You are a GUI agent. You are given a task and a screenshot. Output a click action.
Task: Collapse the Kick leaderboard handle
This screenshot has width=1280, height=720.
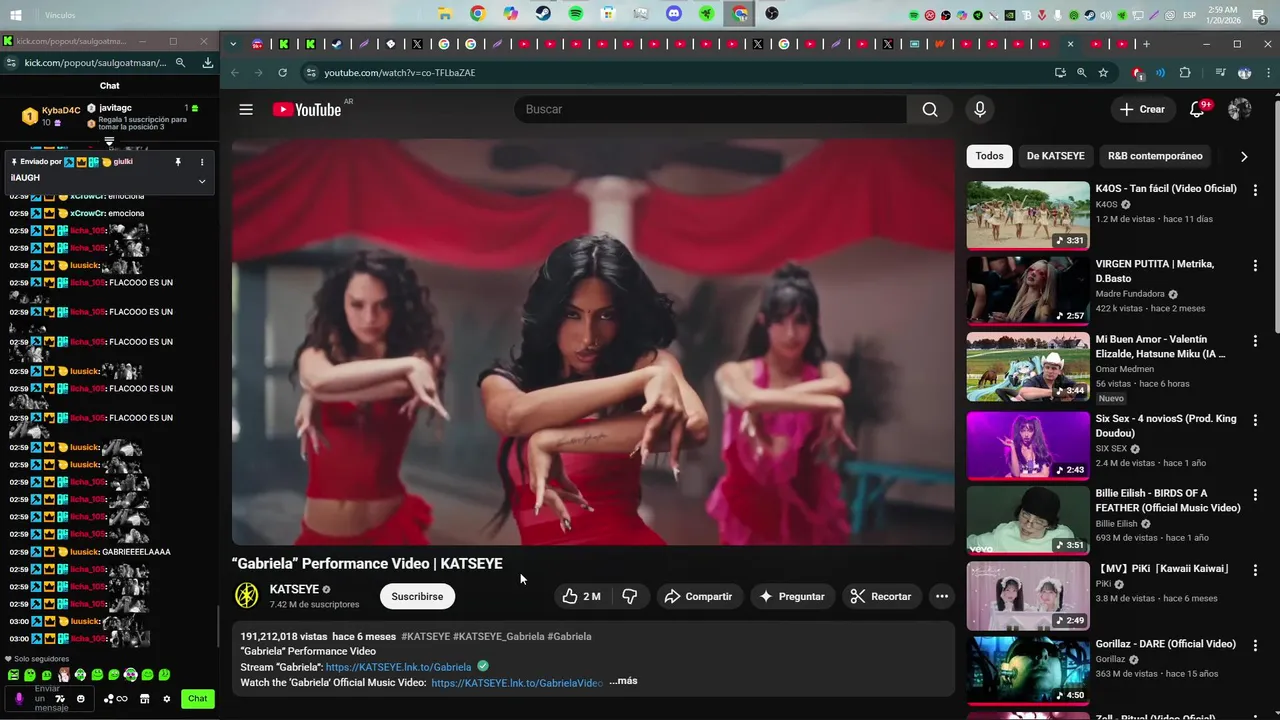coord(109,143)
